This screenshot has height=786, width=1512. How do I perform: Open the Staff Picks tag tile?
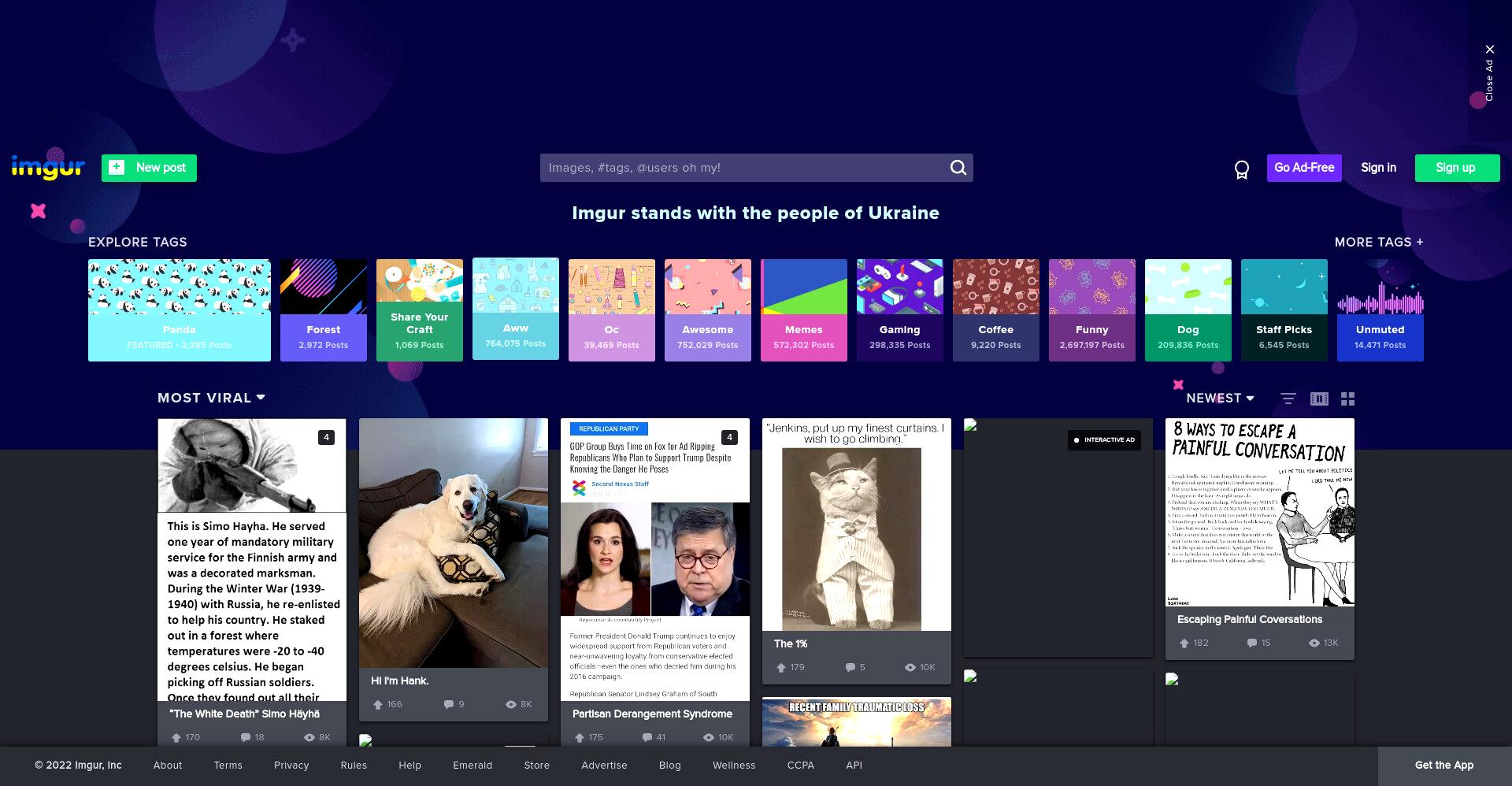1284,310
